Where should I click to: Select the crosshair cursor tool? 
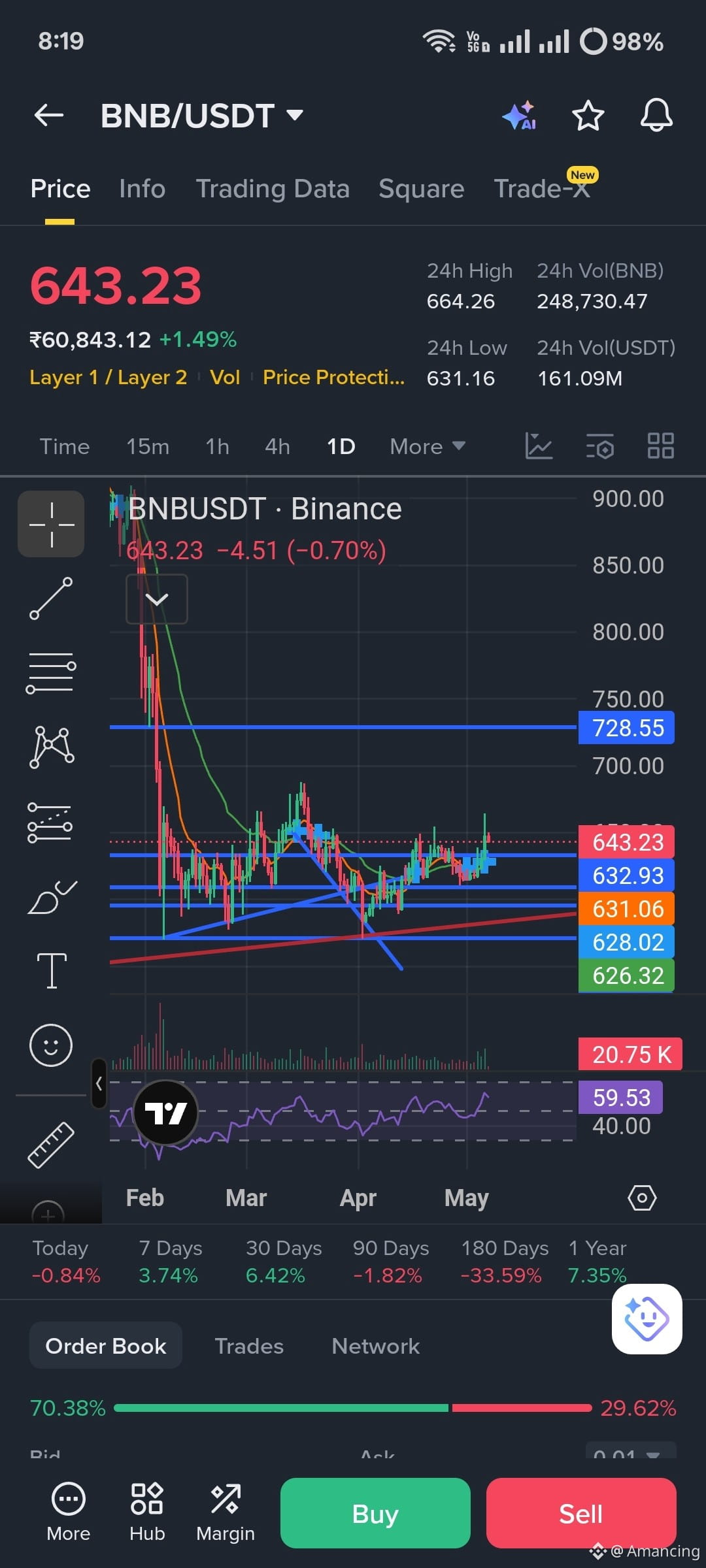(51, 524)
